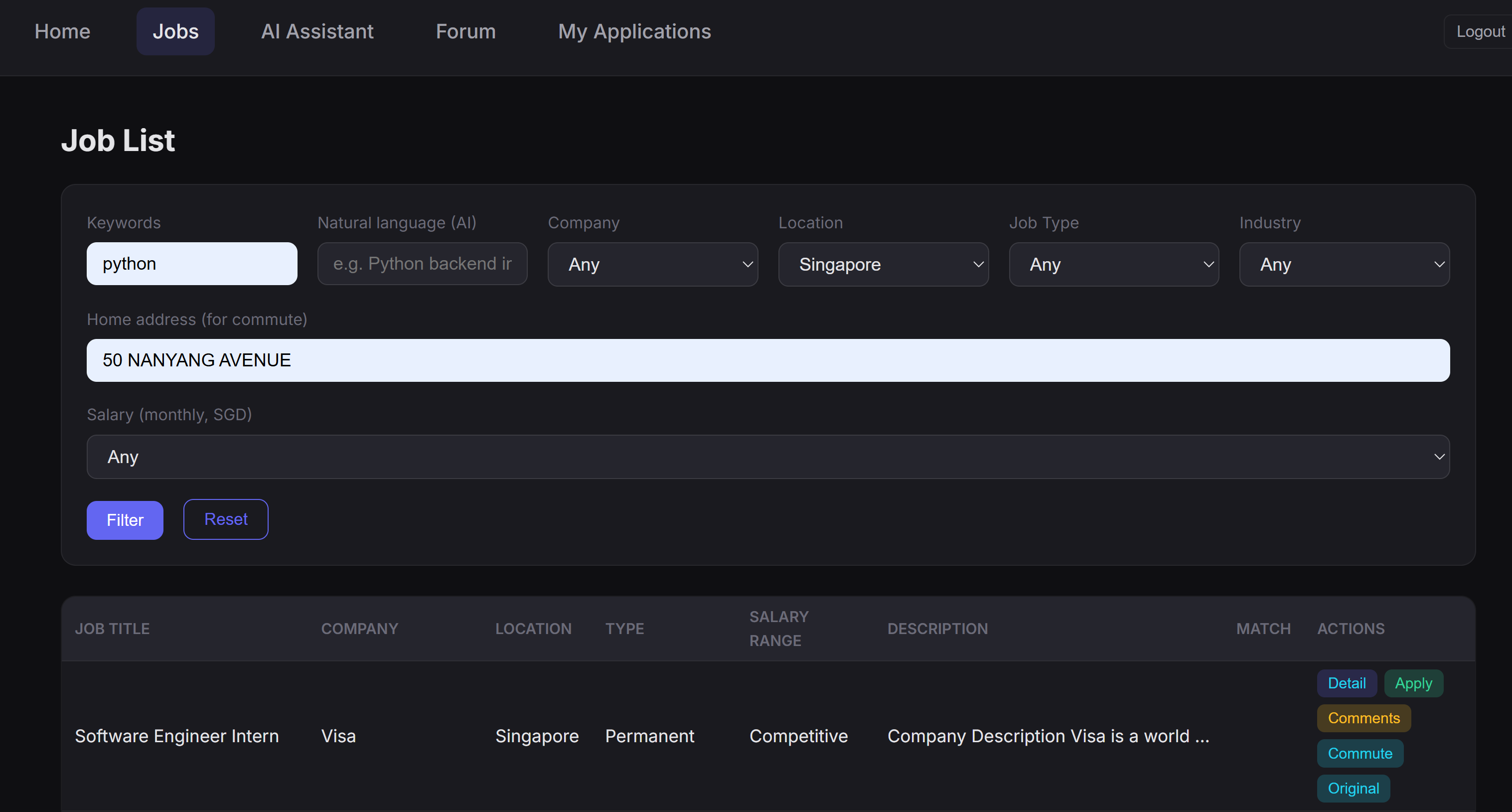1512x812 pixels.
Task: Open the Original job posting link
Action: click(1353, 788)
